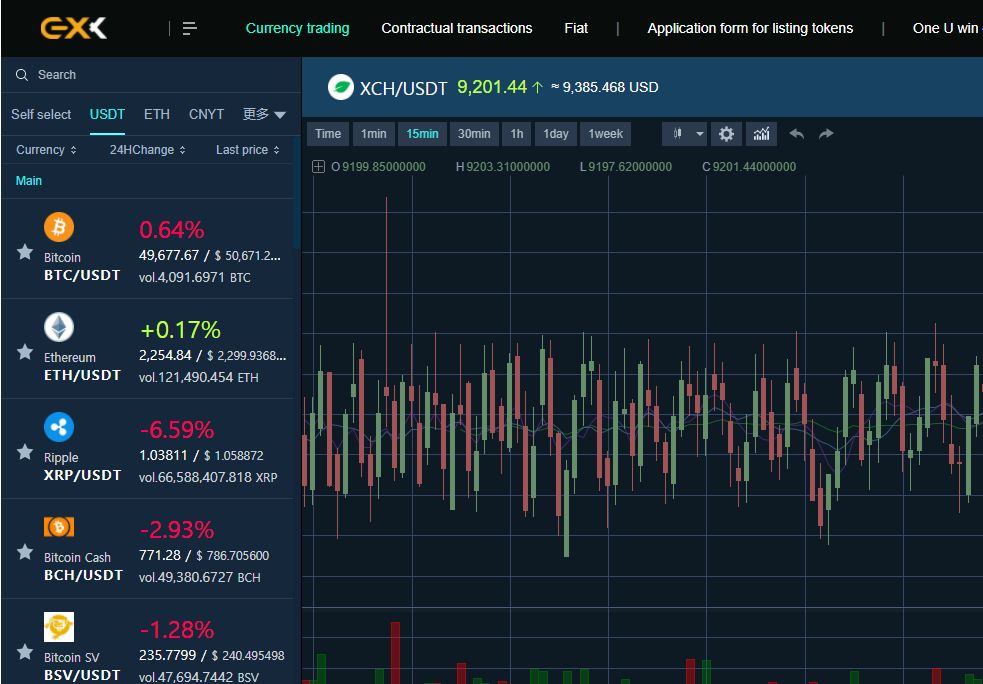Image resolution: width=983 pixels, height=684 pixels.
Task: Click the 9,201.44 current price
Action: coord(492,87)
